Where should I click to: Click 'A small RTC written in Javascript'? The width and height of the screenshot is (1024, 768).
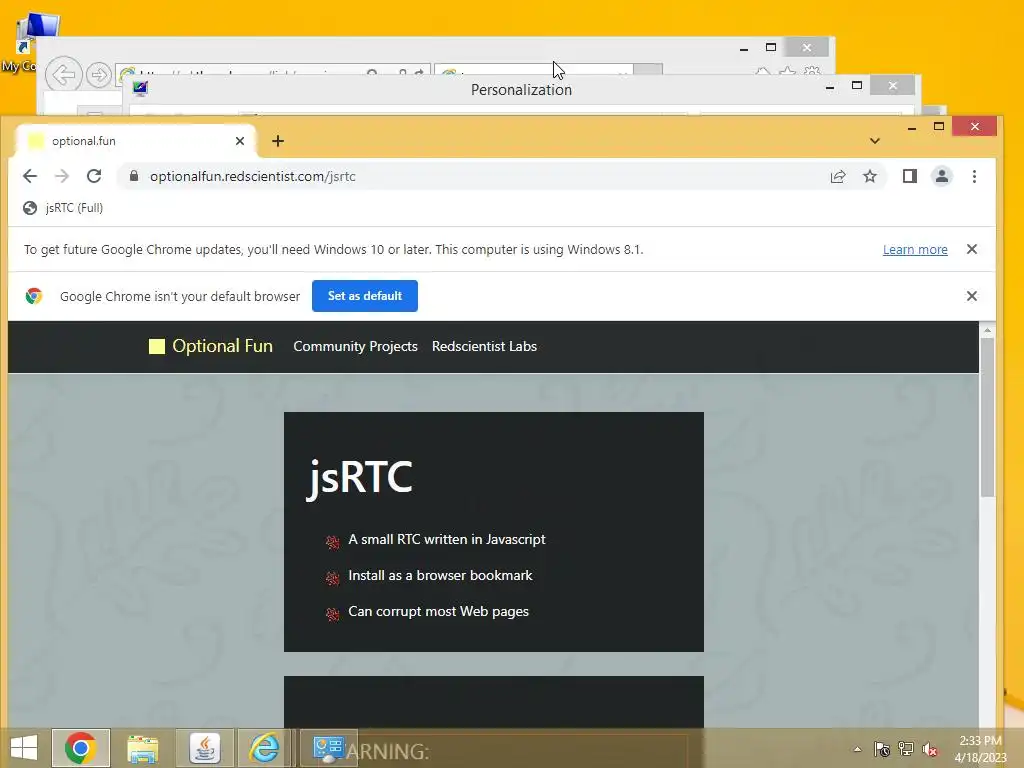pyautogui.click(x=447, y=539)
